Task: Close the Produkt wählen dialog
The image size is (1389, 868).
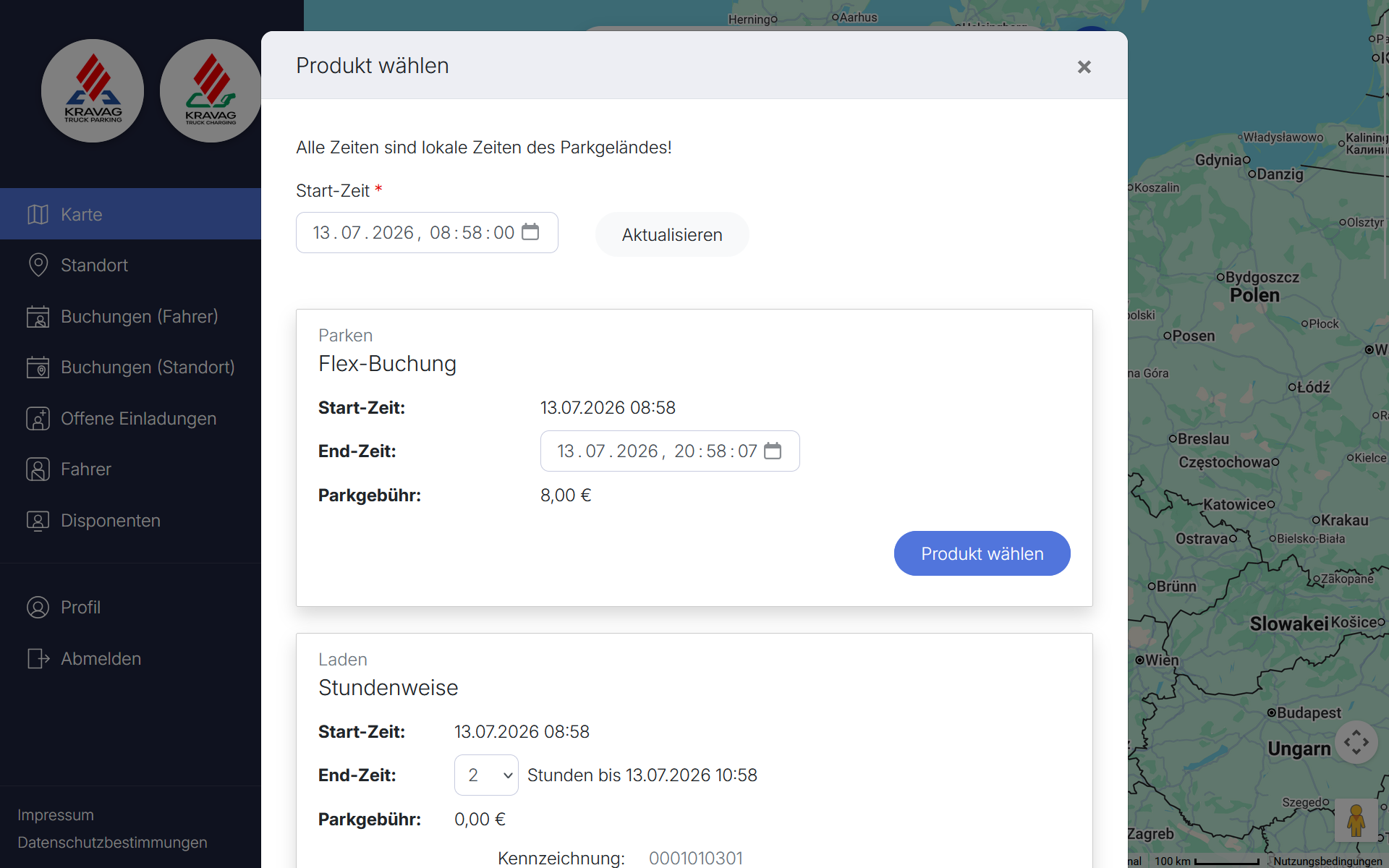Action: pos(1084,67)
